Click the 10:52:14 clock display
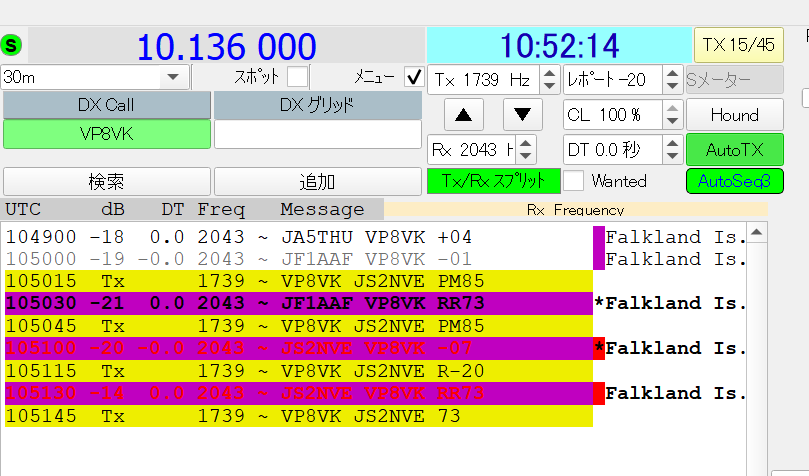 (x=559, y=45)
